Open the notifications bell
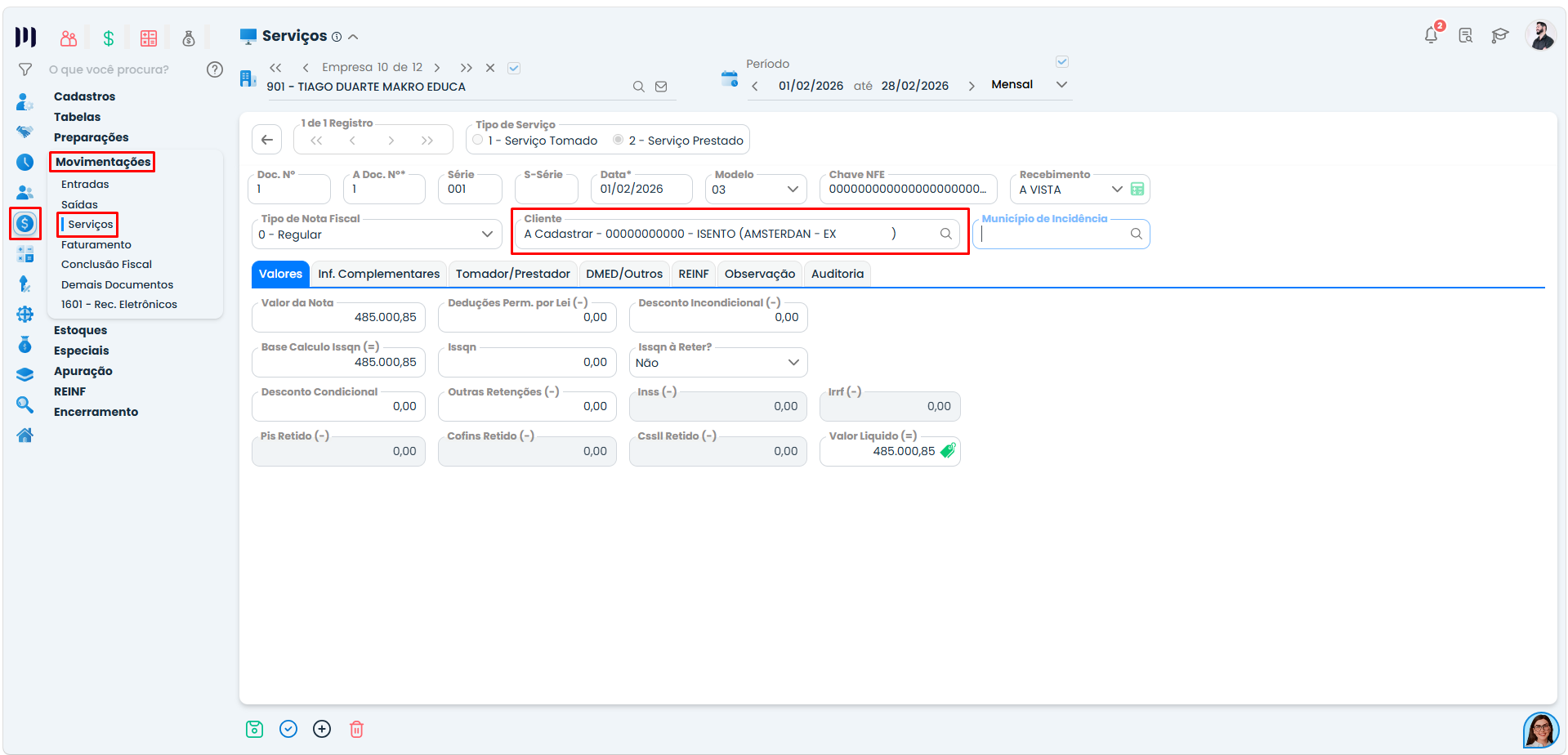The image size is (1568, 755). [1431, 35]
